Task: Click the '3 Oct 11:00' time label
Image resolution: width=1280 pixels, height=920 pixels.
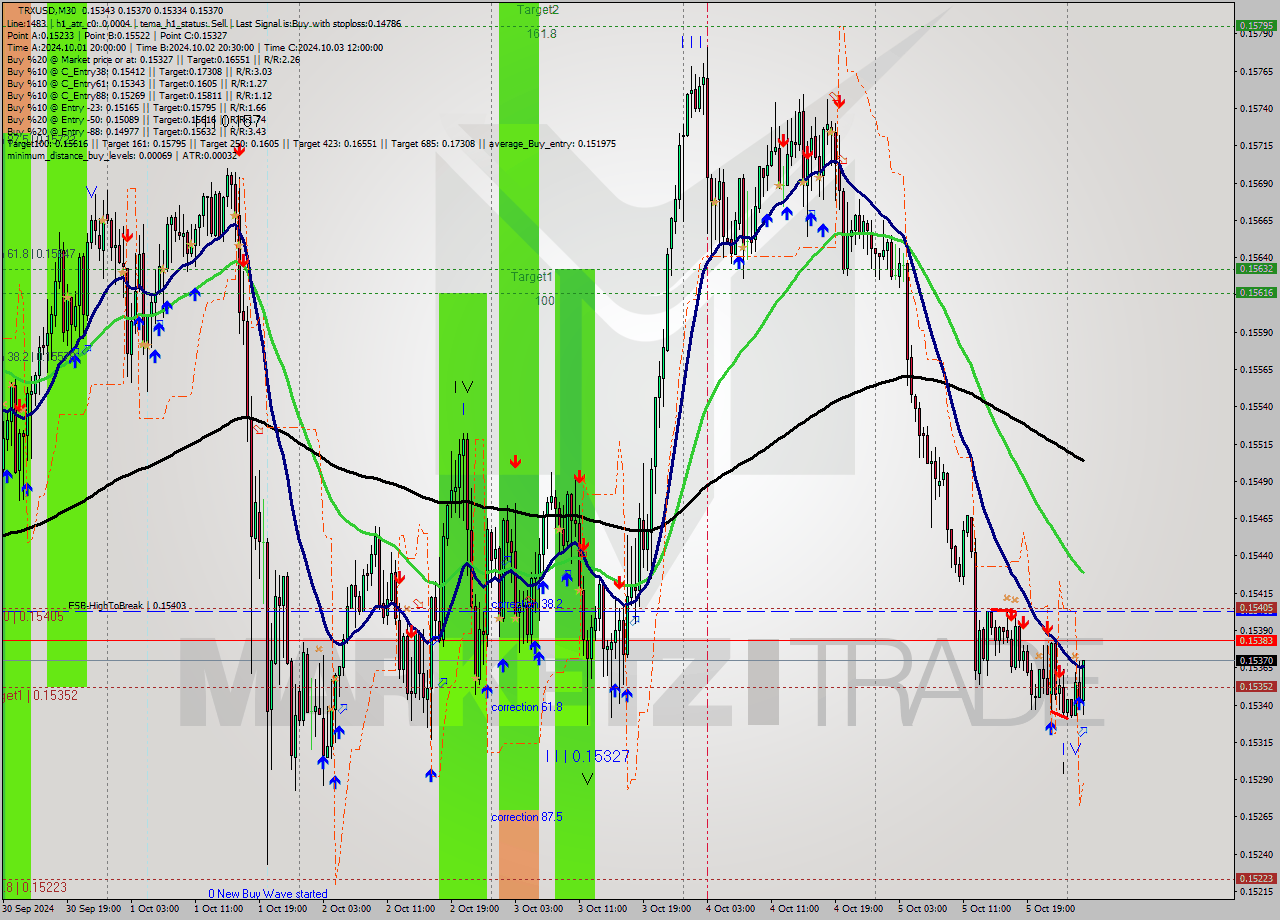Action: (x=605, y=909)
